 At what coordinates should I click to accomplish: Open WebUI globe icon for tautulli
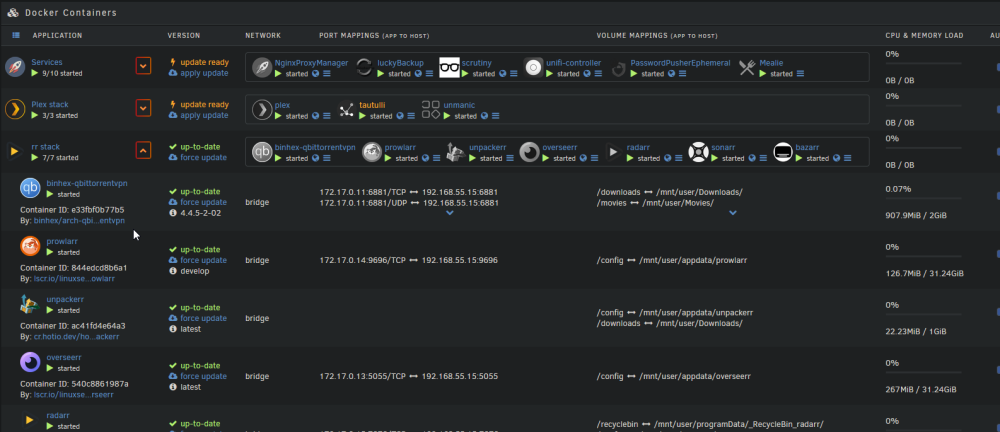399,116
